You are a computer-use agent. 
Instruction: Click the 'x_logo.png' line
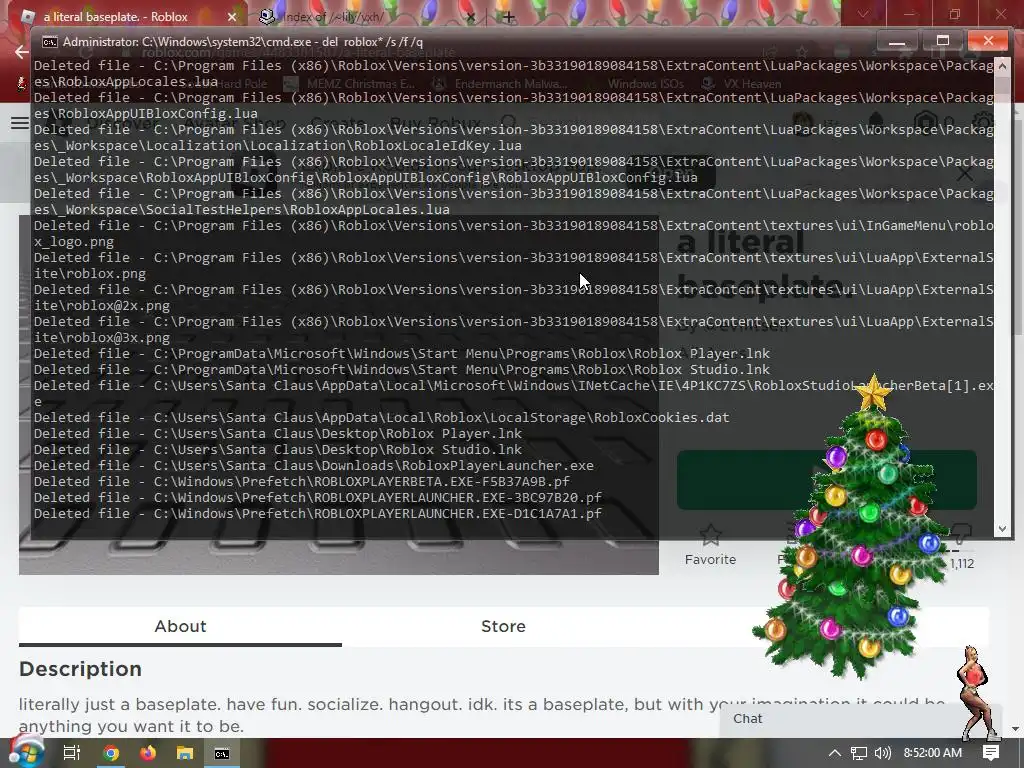[x=74, y=242]
